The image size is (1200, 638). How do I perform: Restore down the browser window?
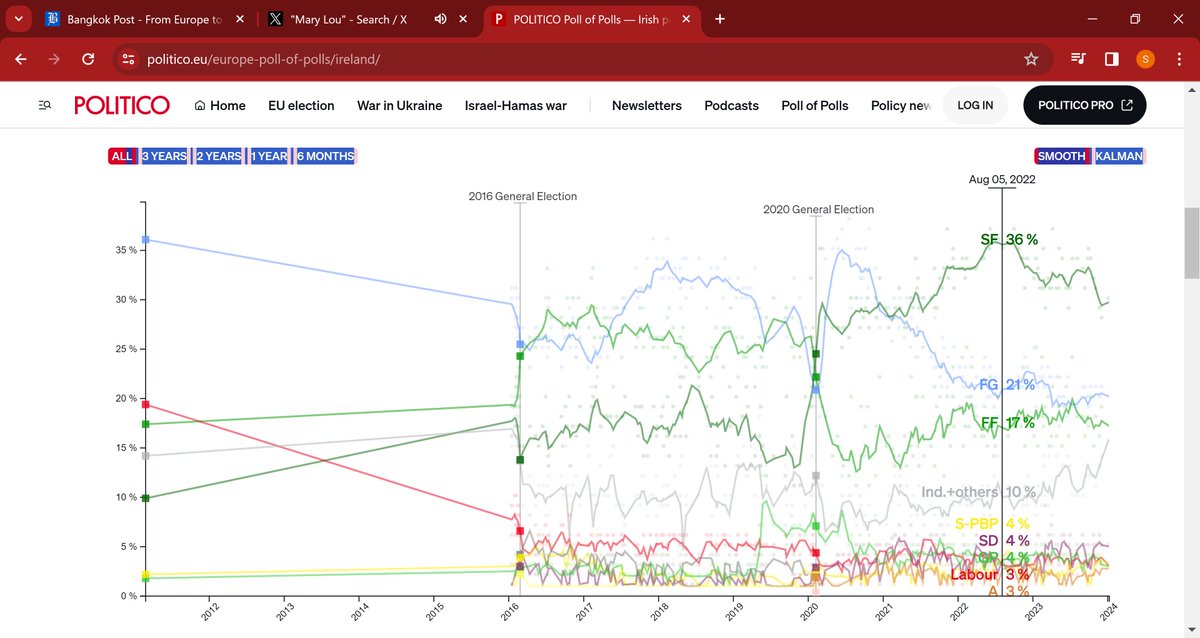coord(1135,19)
